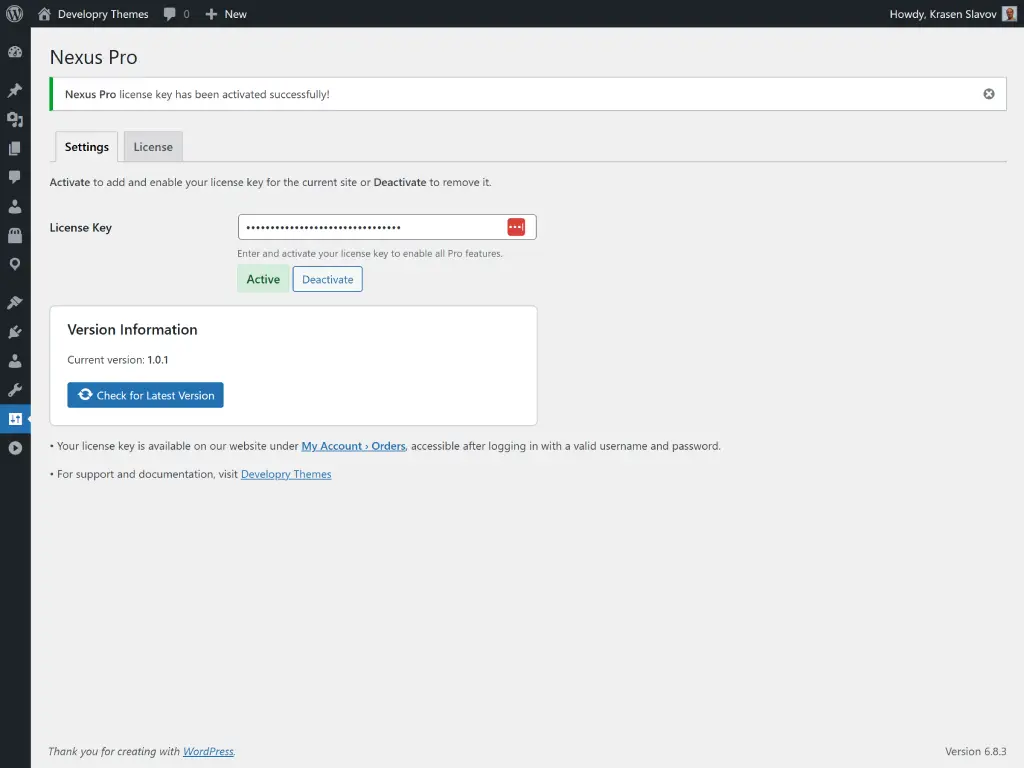Dismiss the activation success notice
Viewport: 1024px width, 768px height.
[989, 94]
